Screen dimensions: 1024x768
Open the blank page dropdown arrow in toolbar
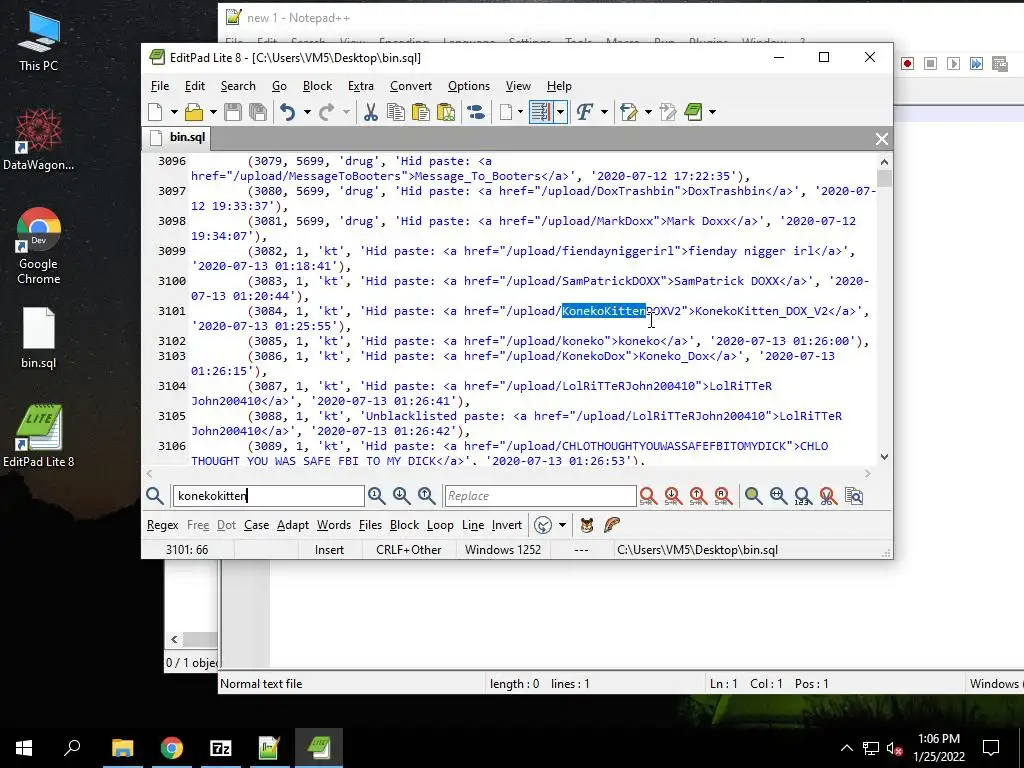[520, 112]
